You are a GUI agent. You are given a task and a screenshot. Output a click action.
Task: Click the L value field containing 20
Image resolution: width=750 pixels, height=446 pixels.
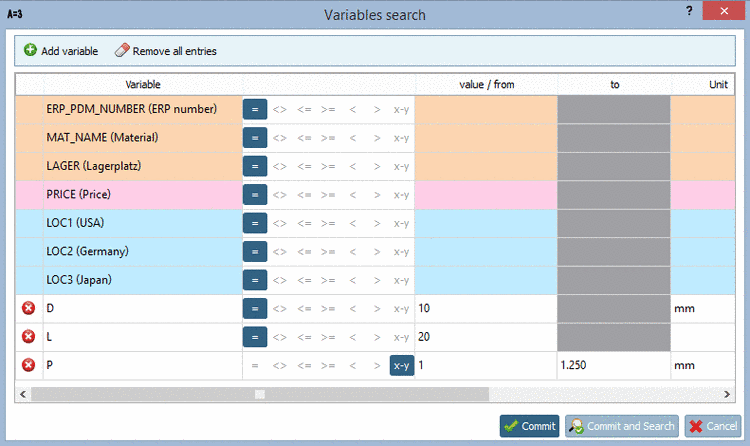pos(486,337)
